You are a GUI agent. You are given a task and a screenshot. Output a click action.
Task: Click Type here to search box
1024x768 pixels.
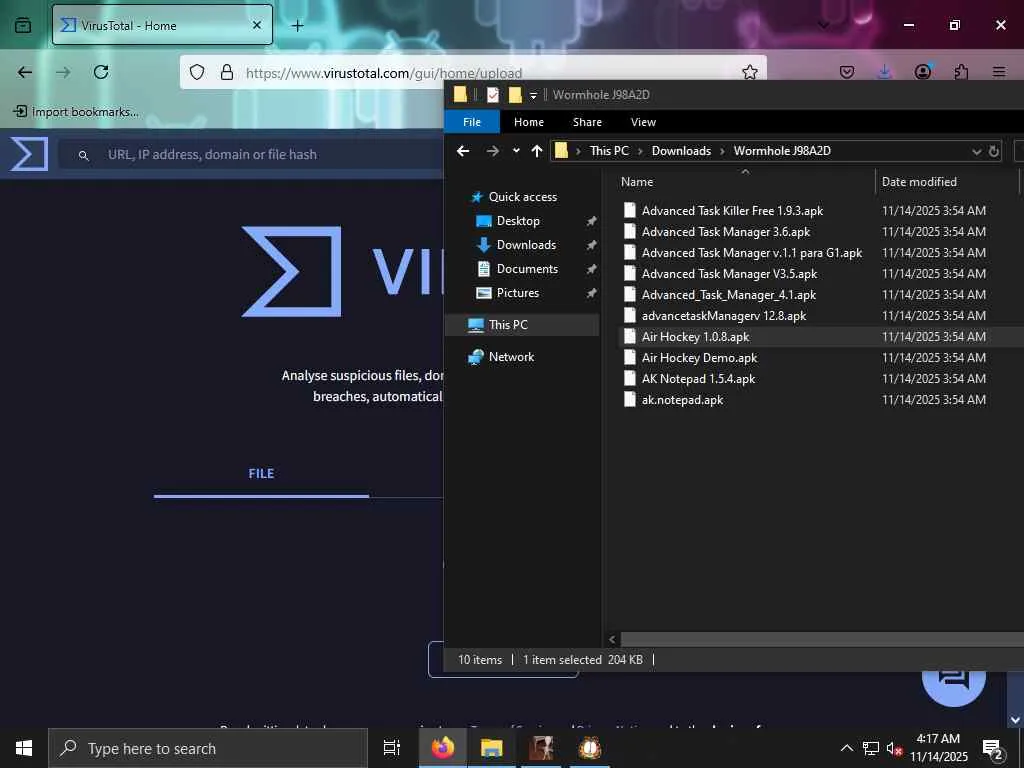(208, 748)
